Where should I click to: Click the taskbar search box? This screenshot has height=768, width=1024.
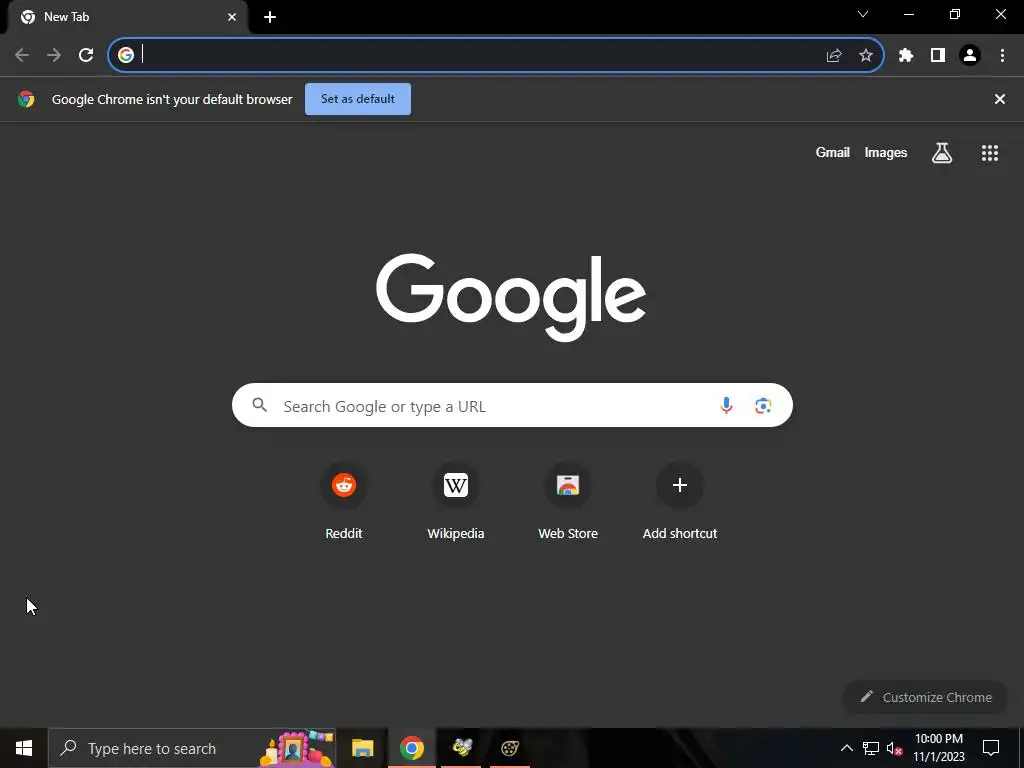pos(192,748)
